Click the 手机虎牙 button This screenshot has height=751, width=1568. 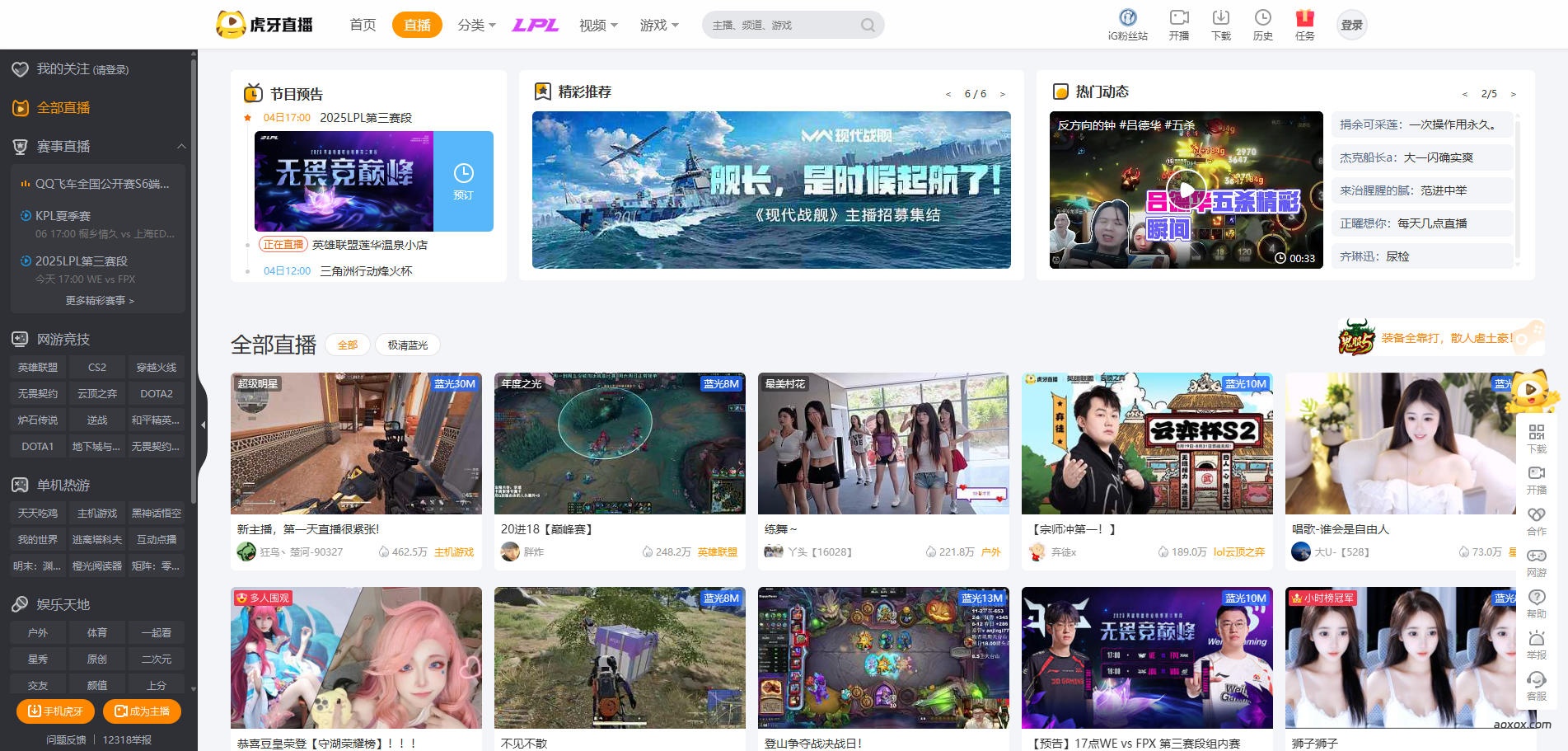click(55, 711)
